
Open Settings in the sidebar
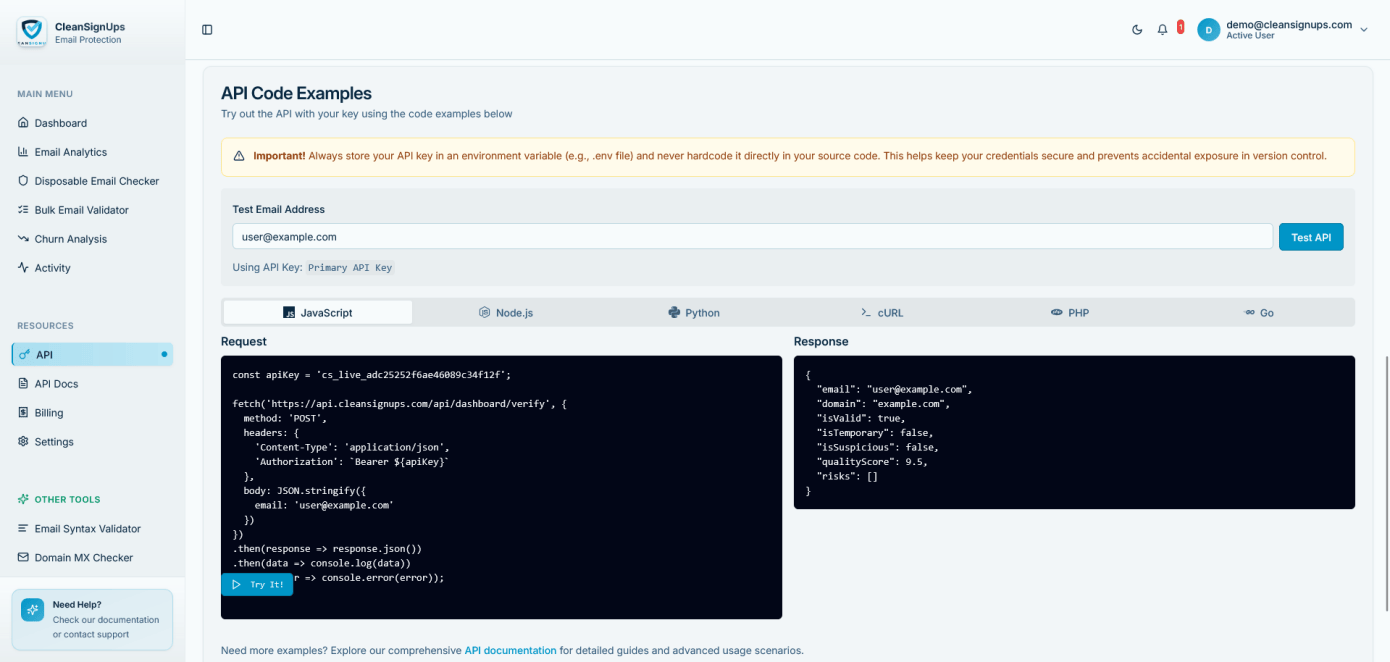(54, 442)
